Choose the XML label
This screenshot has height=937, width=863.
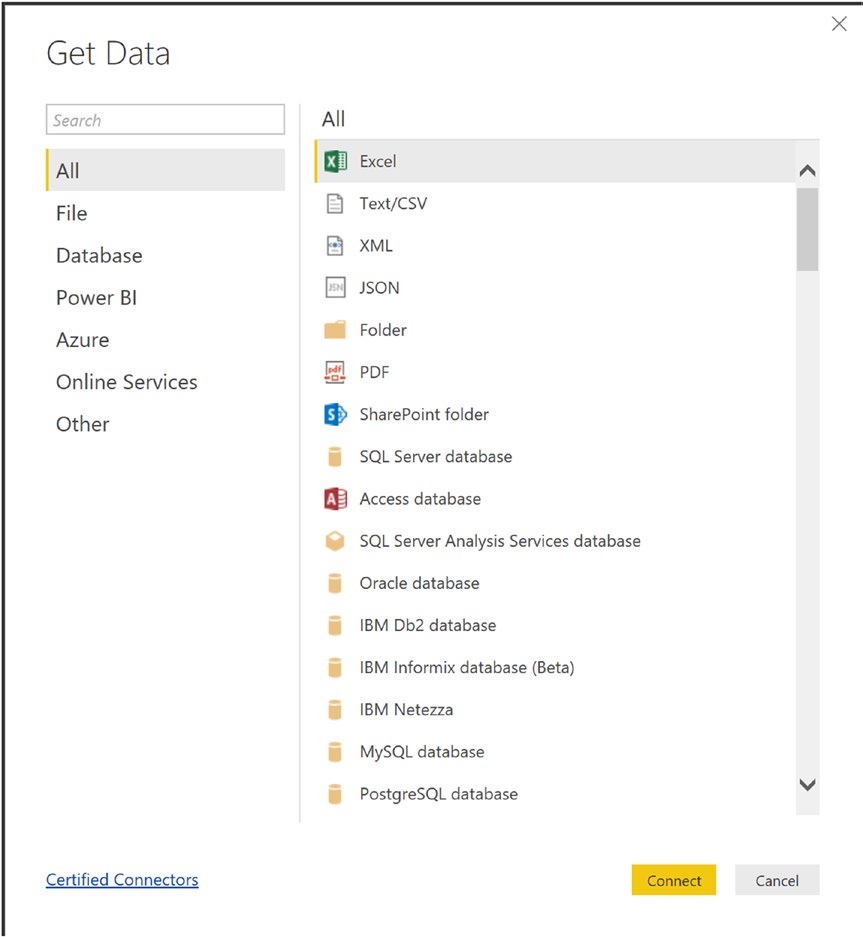pos(376,246)
